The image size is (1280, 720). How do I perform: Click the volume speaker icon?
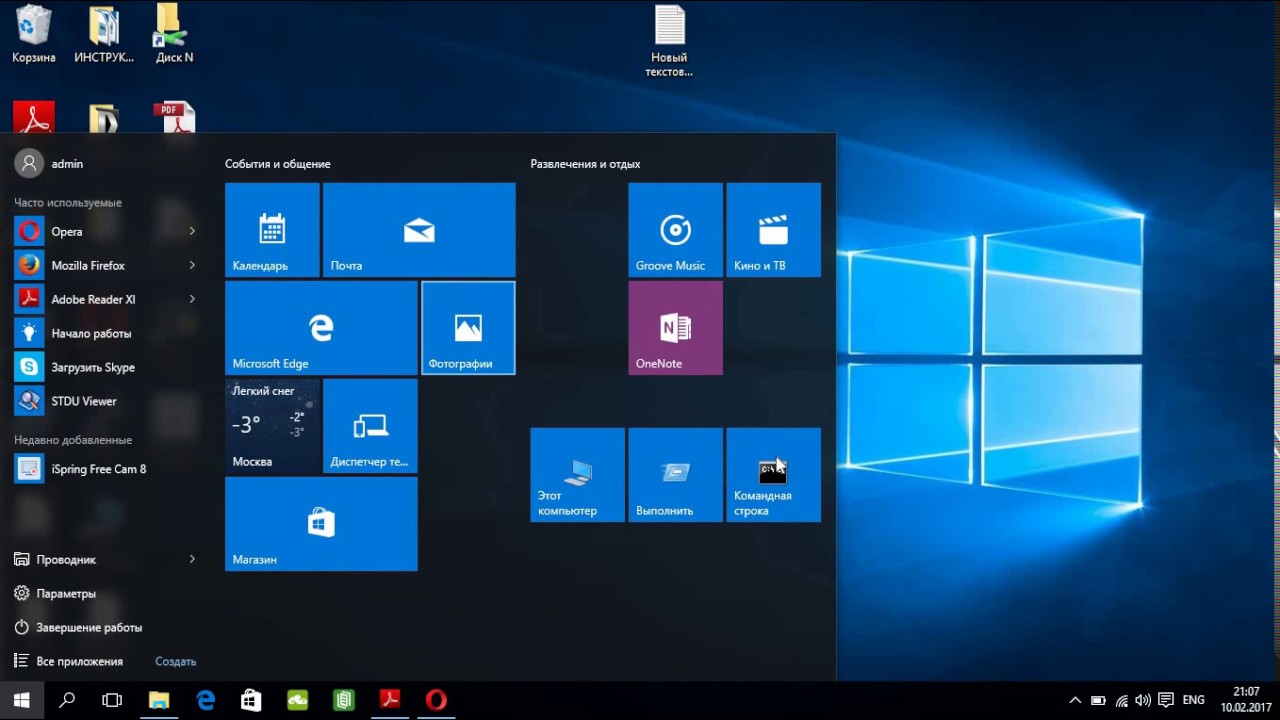[1142, 700]
